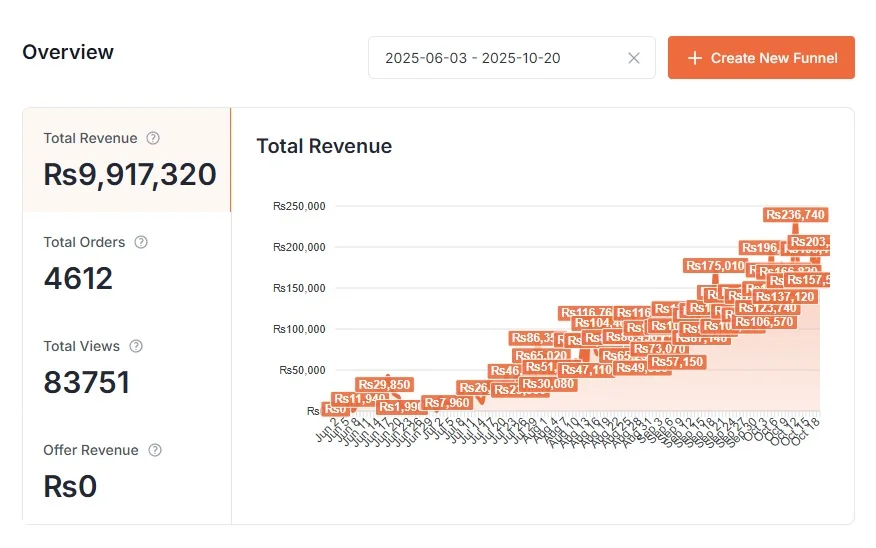Image resolution: width=876 pixels, height=548 pixels.
Task: Switch to the Total Orders metric card
Action: [127, 264]
